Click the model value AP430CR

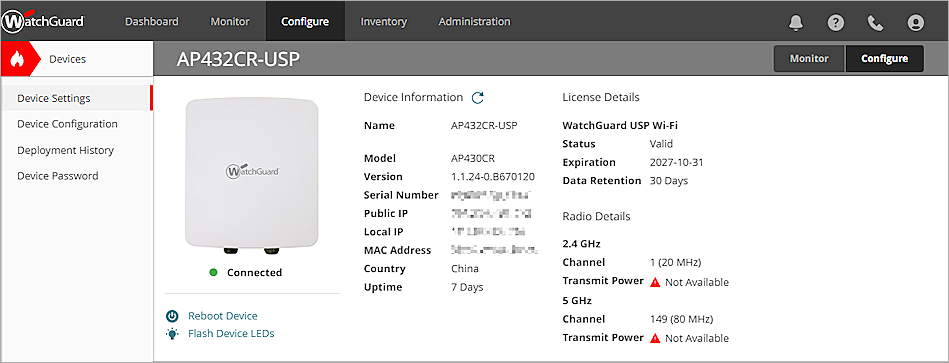click(x=473, y=159)
